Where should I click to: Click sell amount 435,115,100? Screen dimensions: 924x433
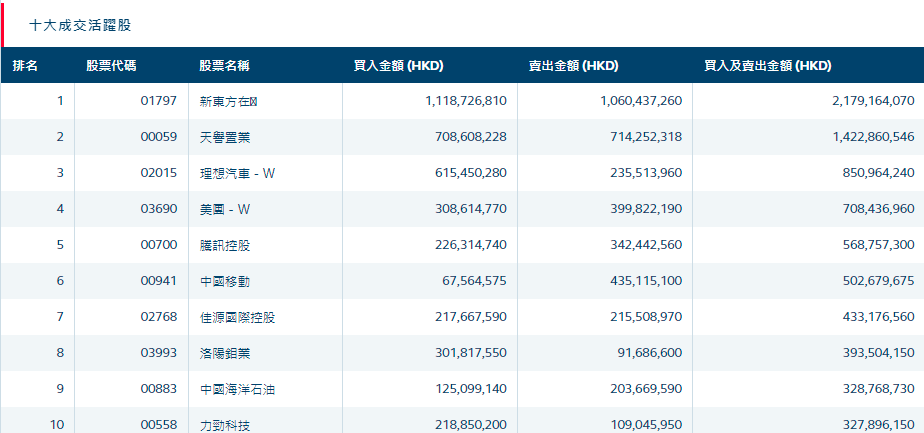click(646, 281)
